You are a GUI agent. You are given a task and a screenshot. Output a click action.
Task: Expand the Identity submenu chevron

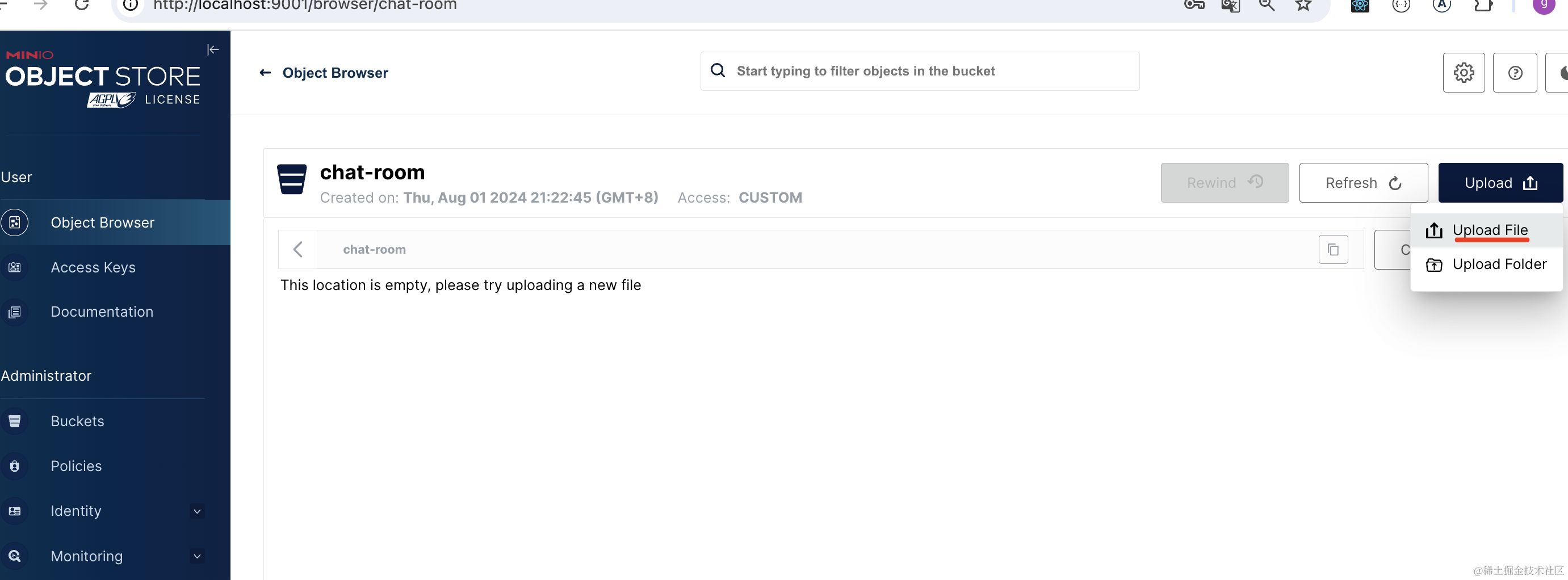tap(196, 511)
